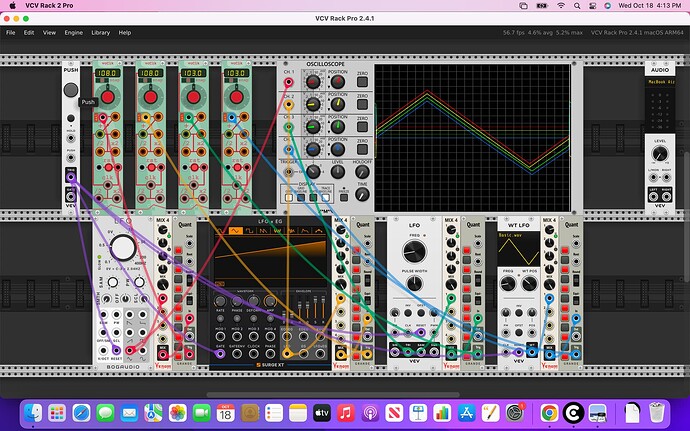Image resolution: width=690 pixels, height=431 pixels.
Task: Click the Surge XT CLOCK input jack
Action: click(253, 354)
